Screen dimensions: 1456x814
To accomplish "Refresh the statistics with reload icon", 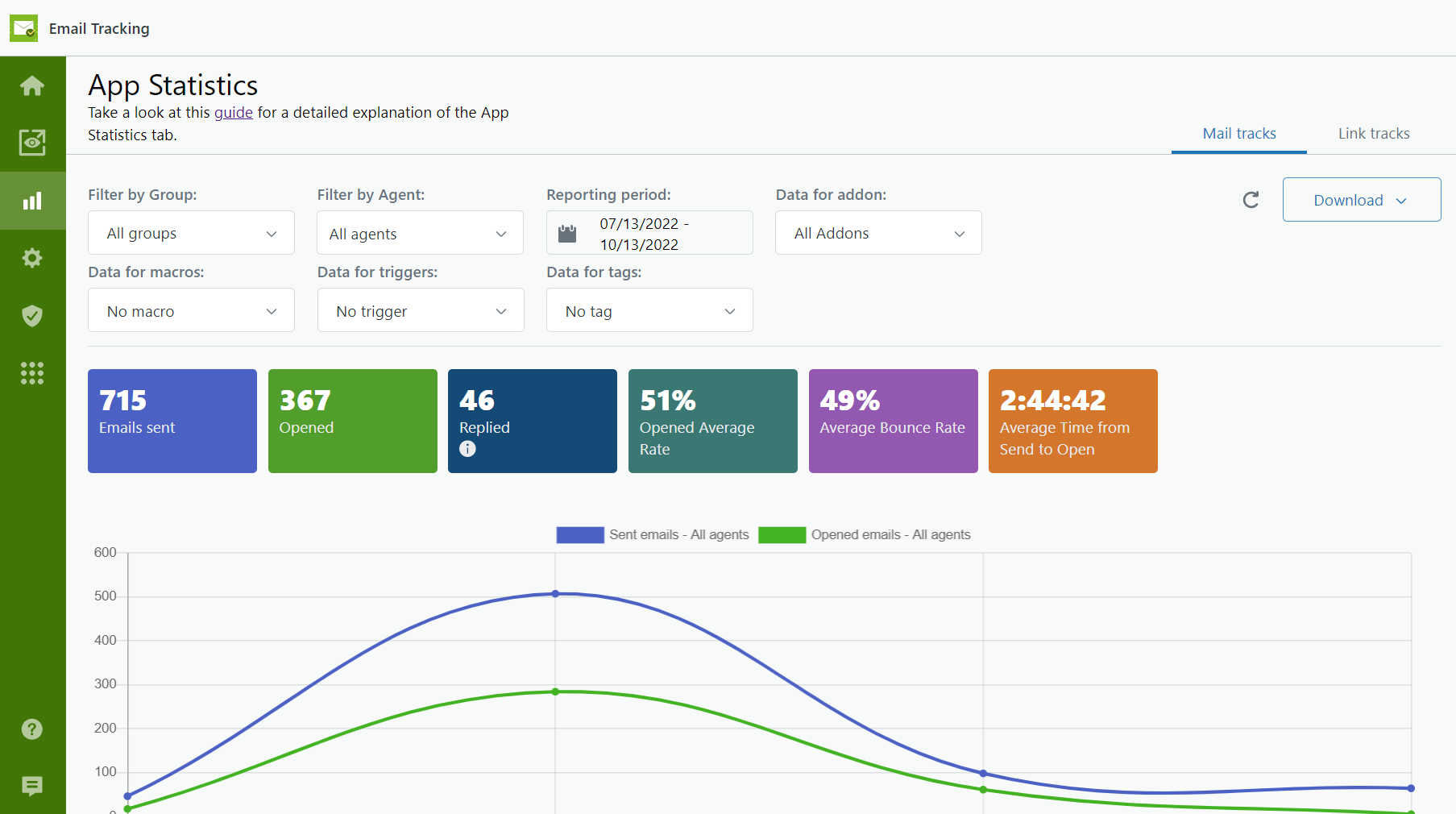I will point(1251,200).
